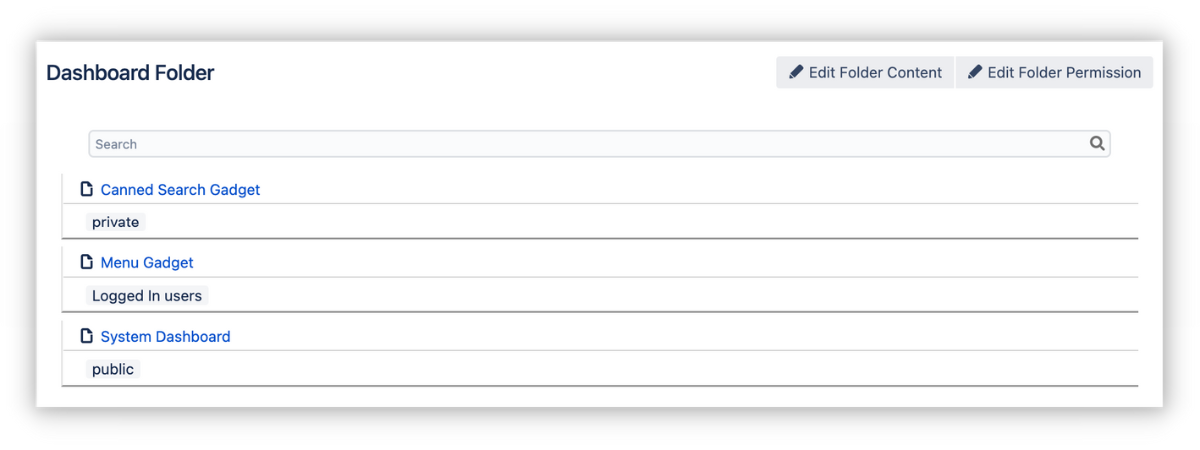1200x450 pixels.
Task: Click the pencil icon beside Edit Folder Permission
Action: [975, 72]
